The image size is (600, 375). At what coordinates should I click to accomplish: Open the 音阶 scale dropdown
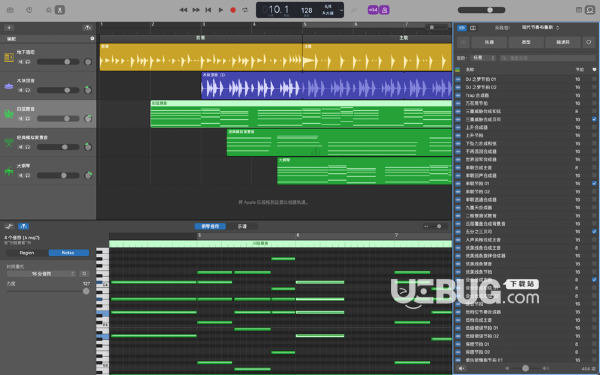[483, 58]
